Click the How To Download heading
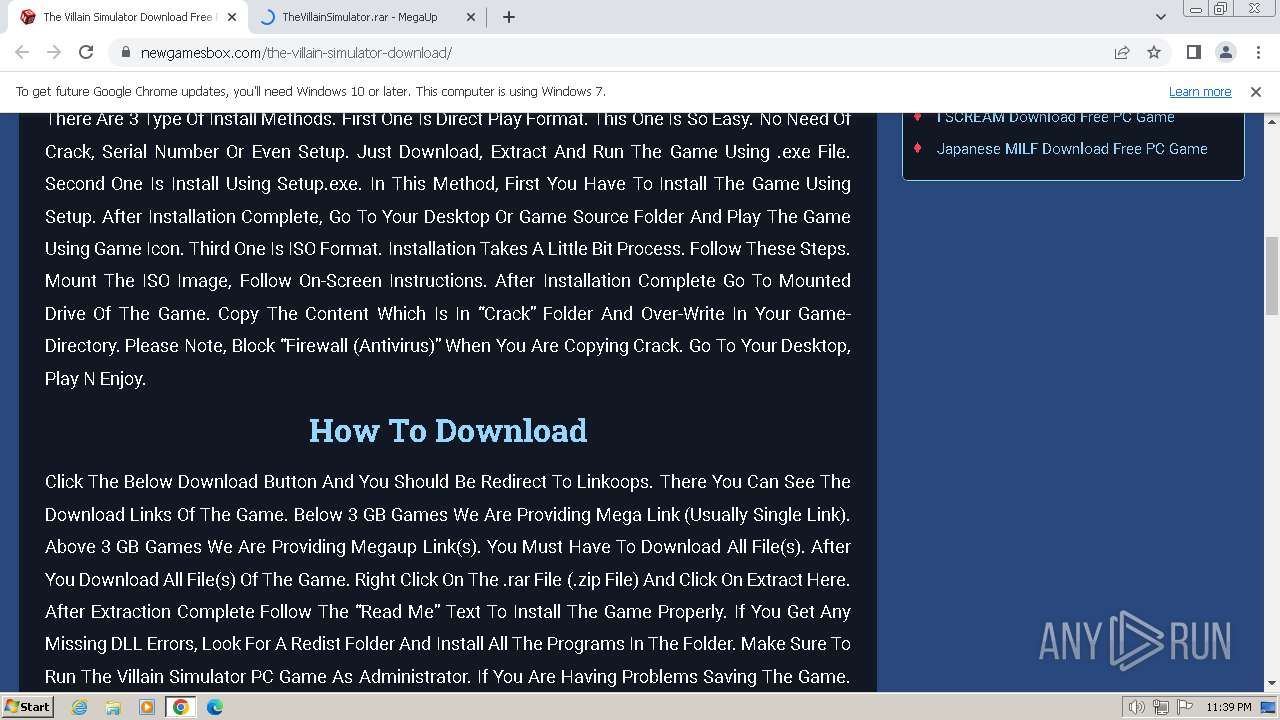The height and width of the screenshot is (720, 1280). (x=448, y=430)
